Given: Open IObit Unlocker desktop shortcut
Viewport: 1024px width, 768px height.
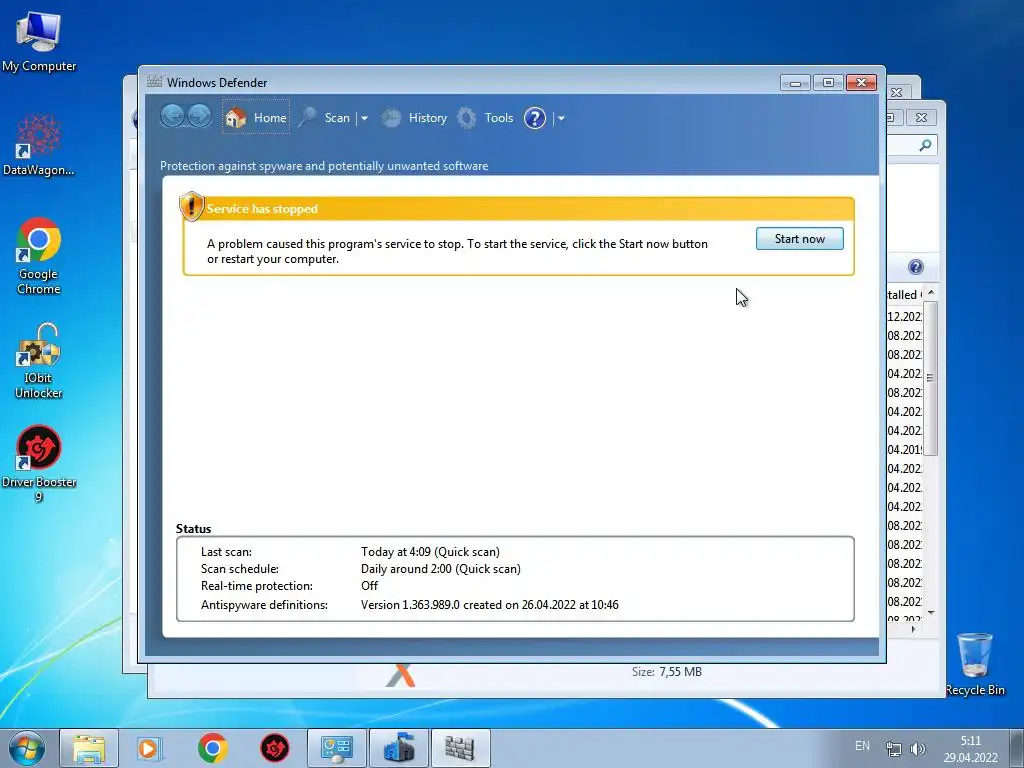Looking at the screenshot, I should click(39, 360).
